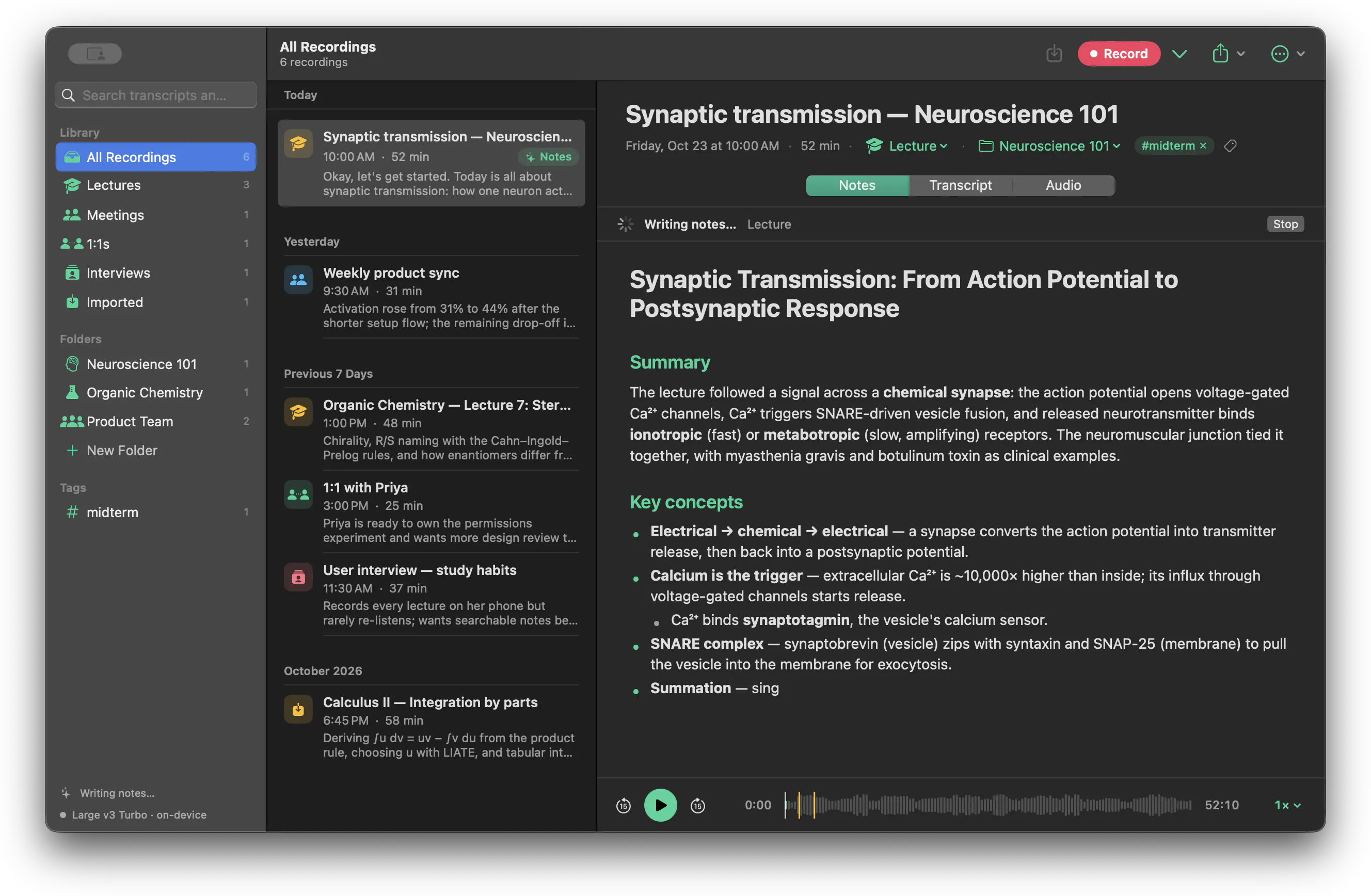This screenshot has width=1371, height=896.
Task: Add a tag with the tag icon
Action: [x=1230, y=146]
